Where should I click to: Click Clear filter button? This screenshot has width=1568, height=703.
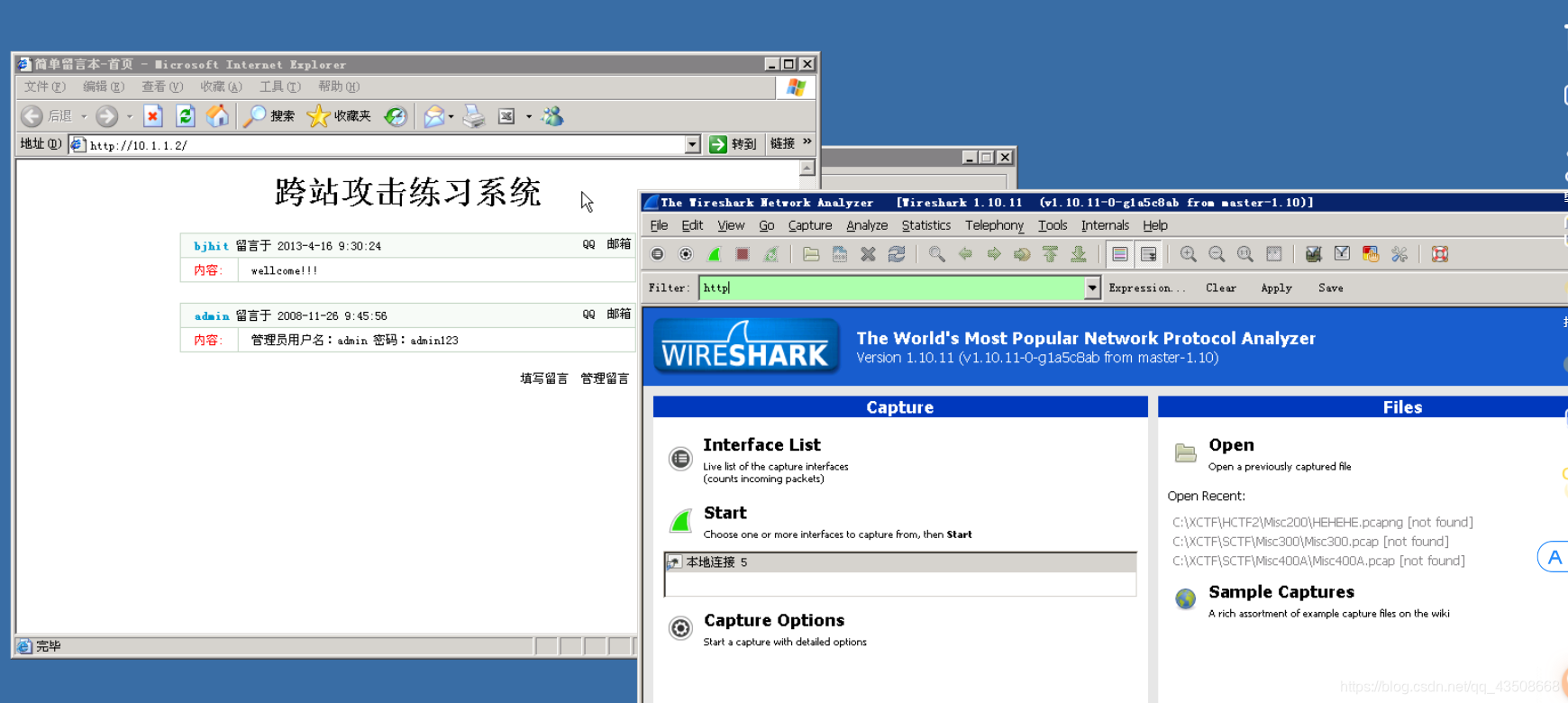click(x=1221, y=288)
